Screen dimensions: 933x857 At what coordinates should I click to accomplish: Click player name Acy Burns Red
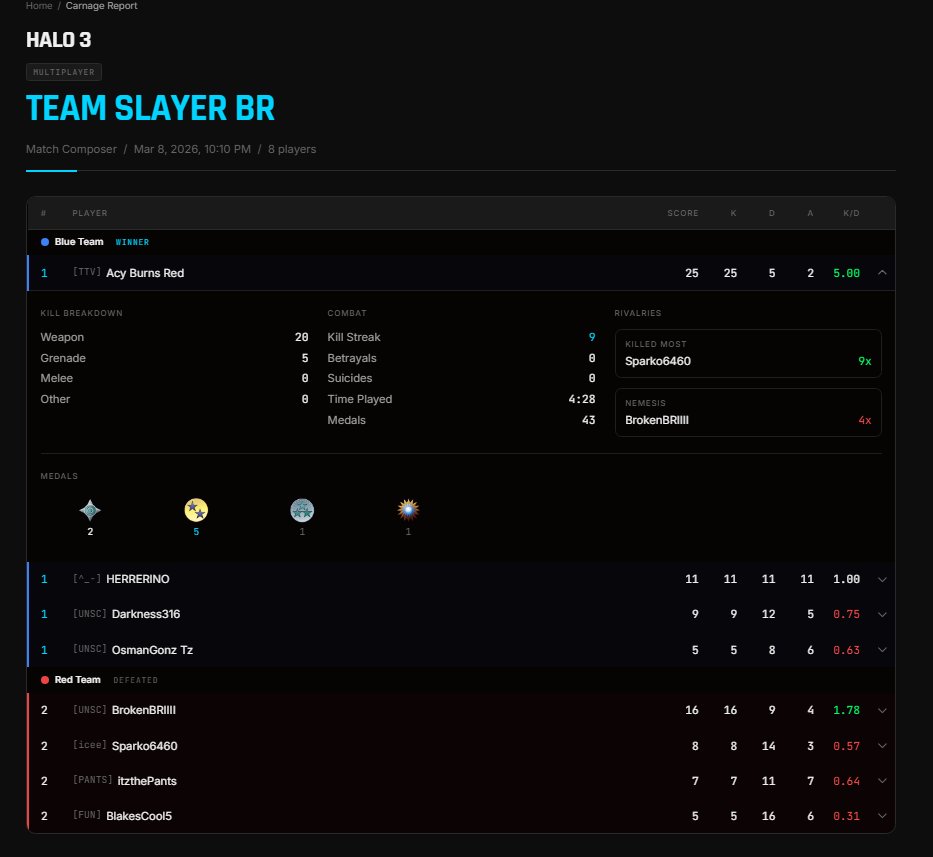point(145,273)
